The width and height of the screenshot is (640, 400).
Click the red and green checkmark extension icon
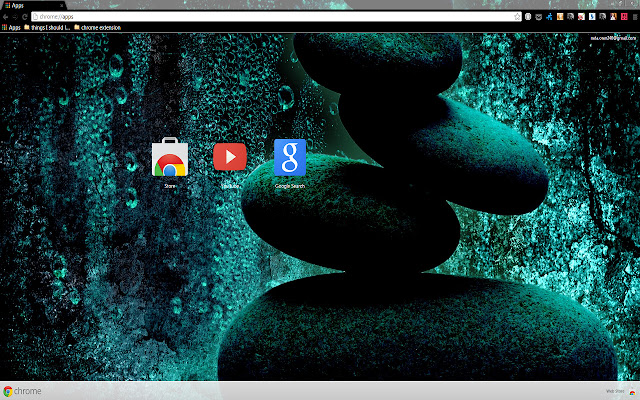point(581,17)
